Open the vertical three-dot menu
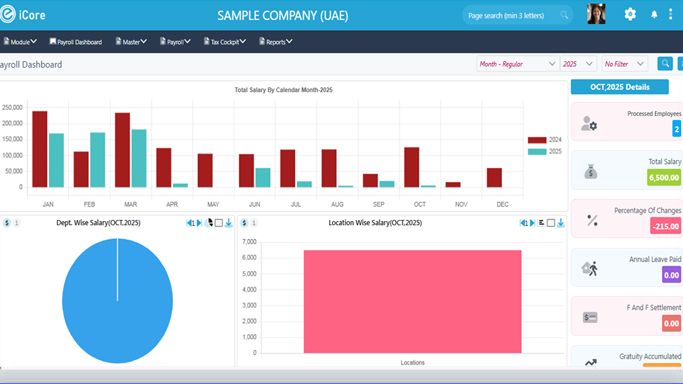Image resolution: width=683 pixels, height=384 pixels. click(x=670, y=14)
